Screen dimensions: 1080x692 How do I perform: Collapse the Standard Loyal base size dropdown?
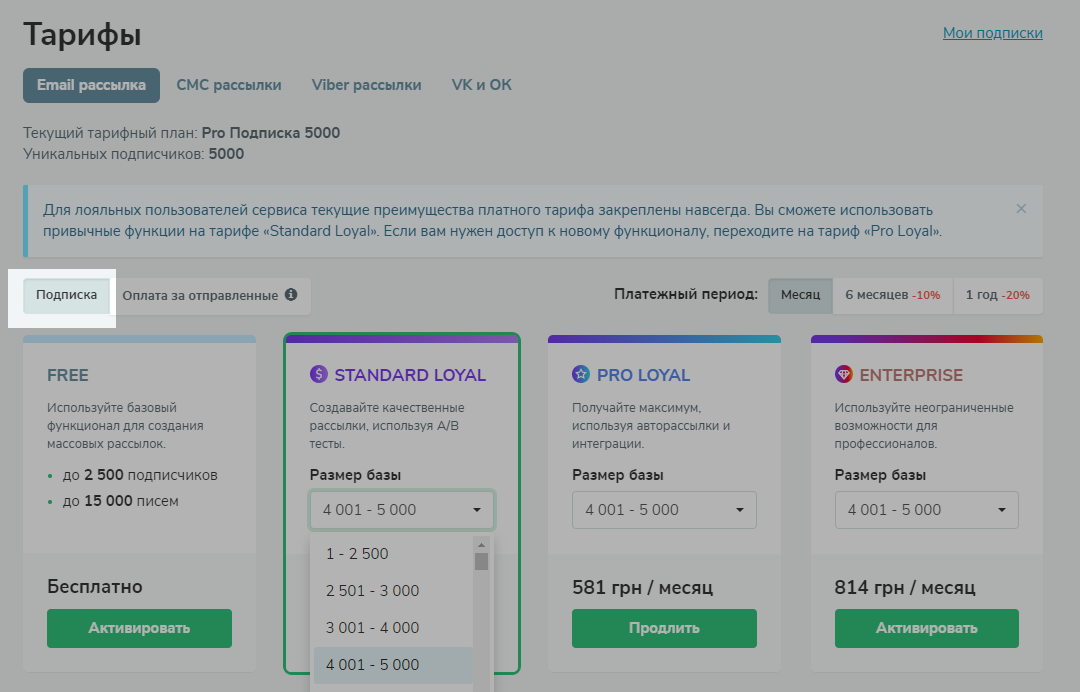(x=402, y=510)
